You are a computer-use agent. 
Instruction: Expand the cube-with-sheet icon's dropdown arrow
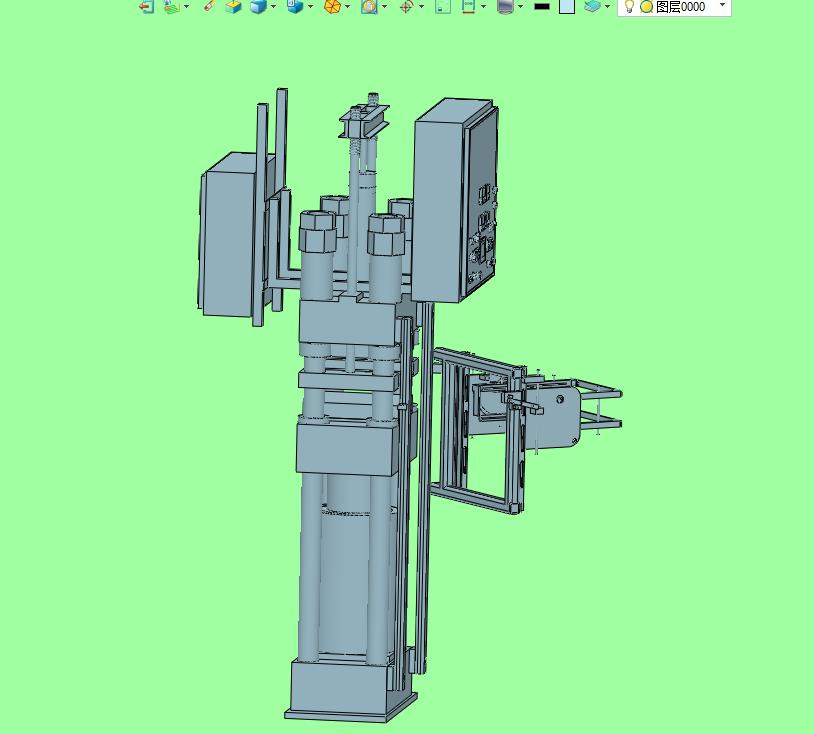pyautogui.click(x=310, y=7)
